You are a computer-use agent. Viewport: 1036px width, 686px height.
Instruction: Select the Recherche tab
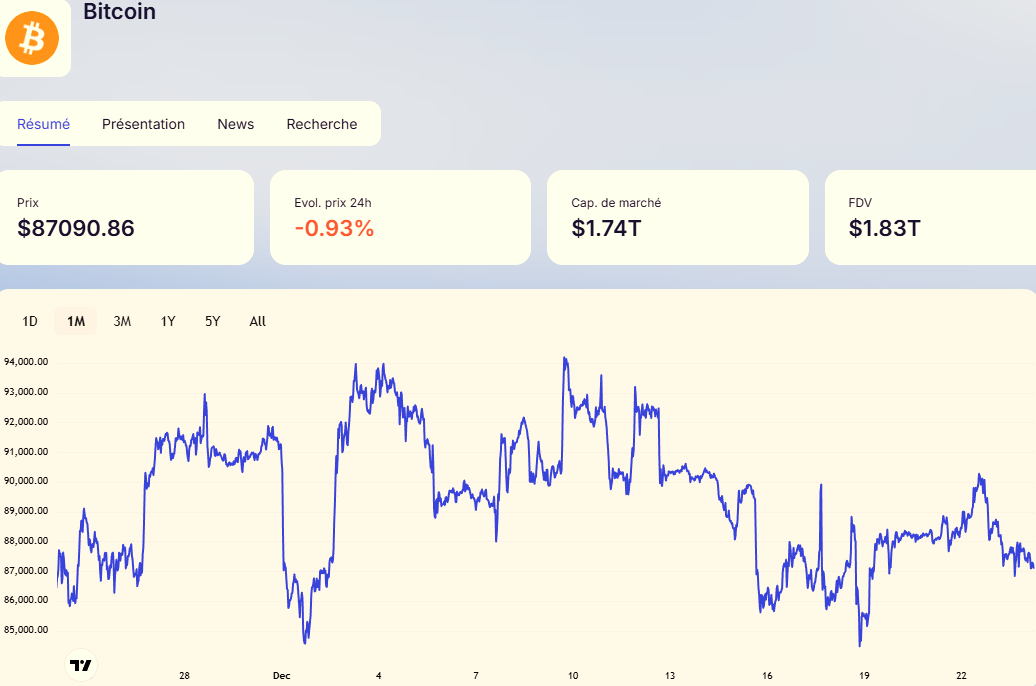[321, 124]
